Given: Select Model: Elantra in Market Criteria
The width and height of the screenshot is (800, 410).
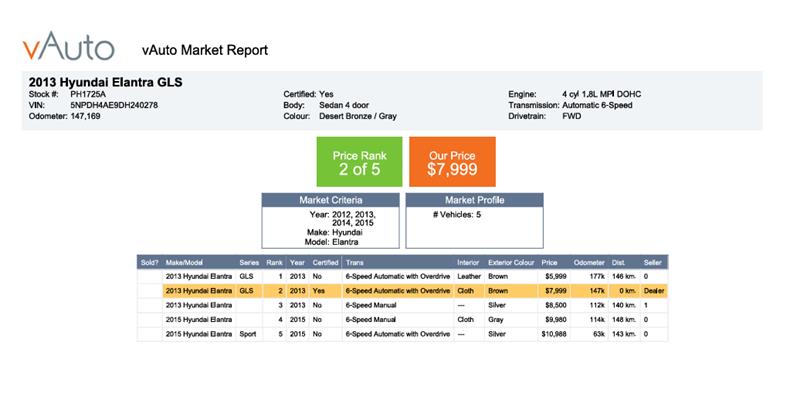Looking at the screenshot, I should [x=332, y=242].
